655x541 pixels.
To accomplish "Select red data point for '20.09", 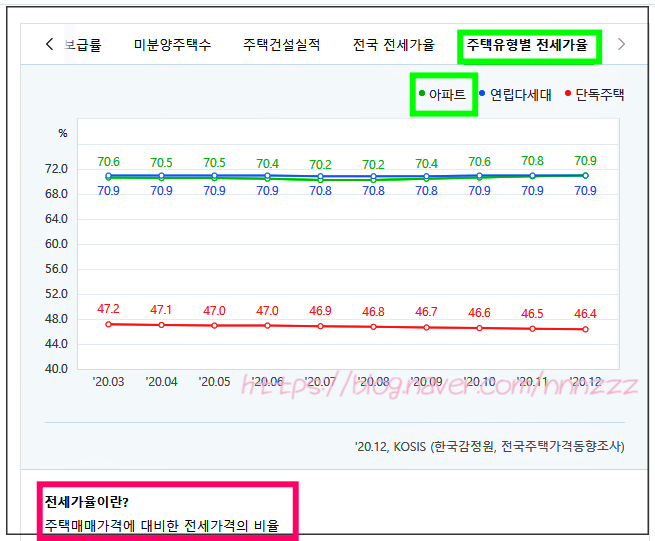I will pyautogui.click(x=427, y=328).
